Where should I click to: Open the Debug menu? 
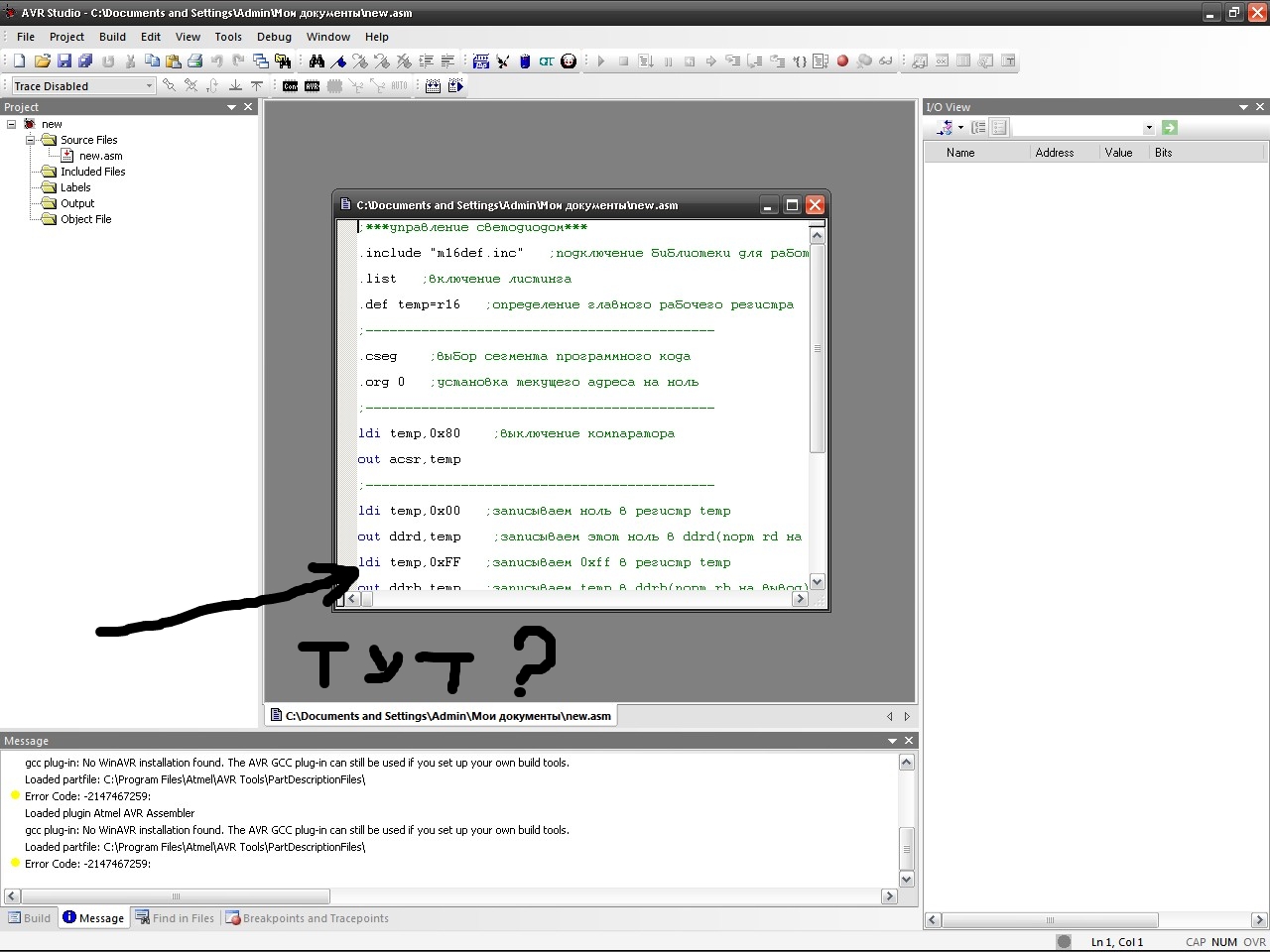(274, 37)
